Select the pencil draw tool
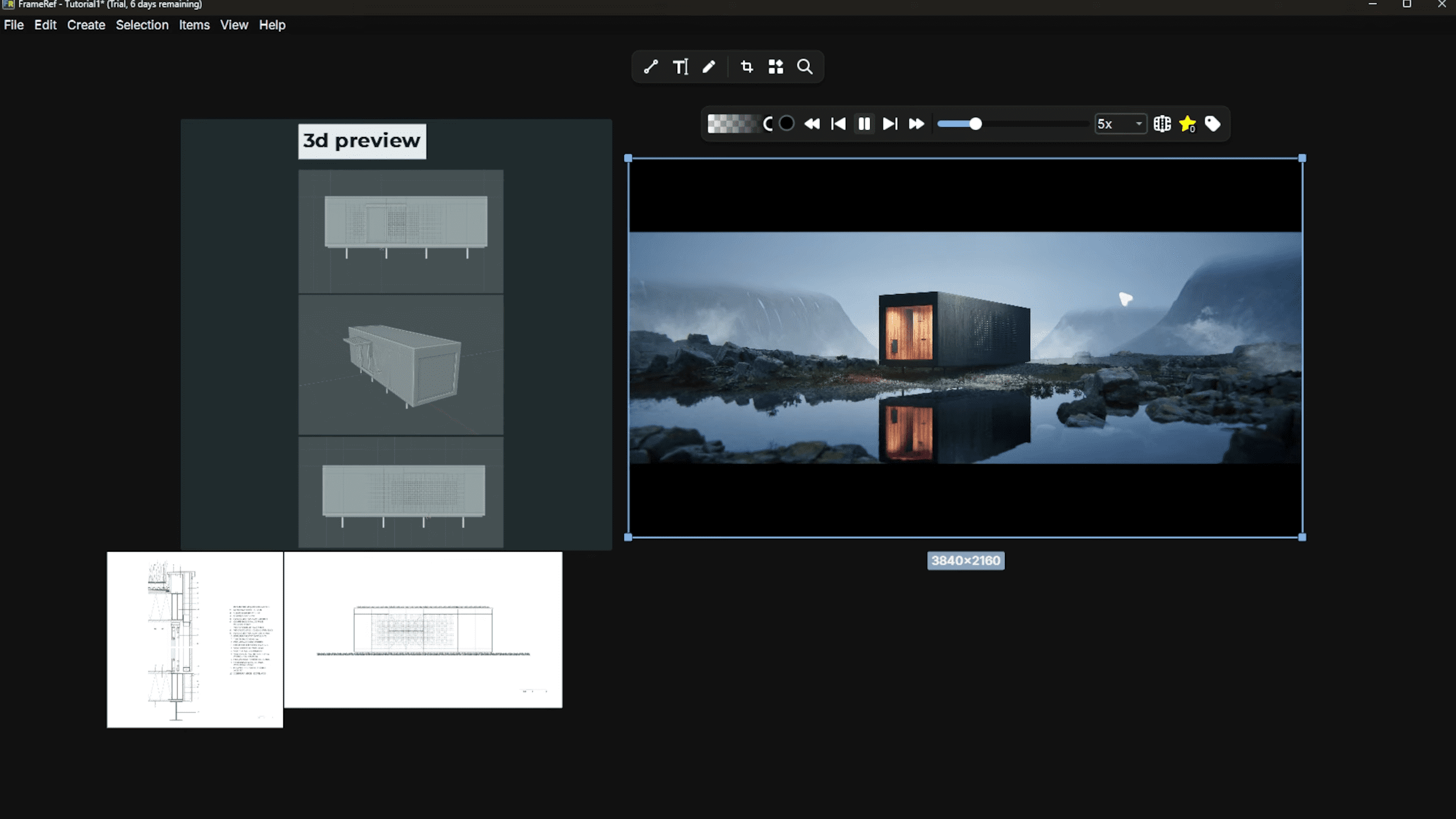Image resolution: width=1456 pixels, height=819 pixels. 709,67
